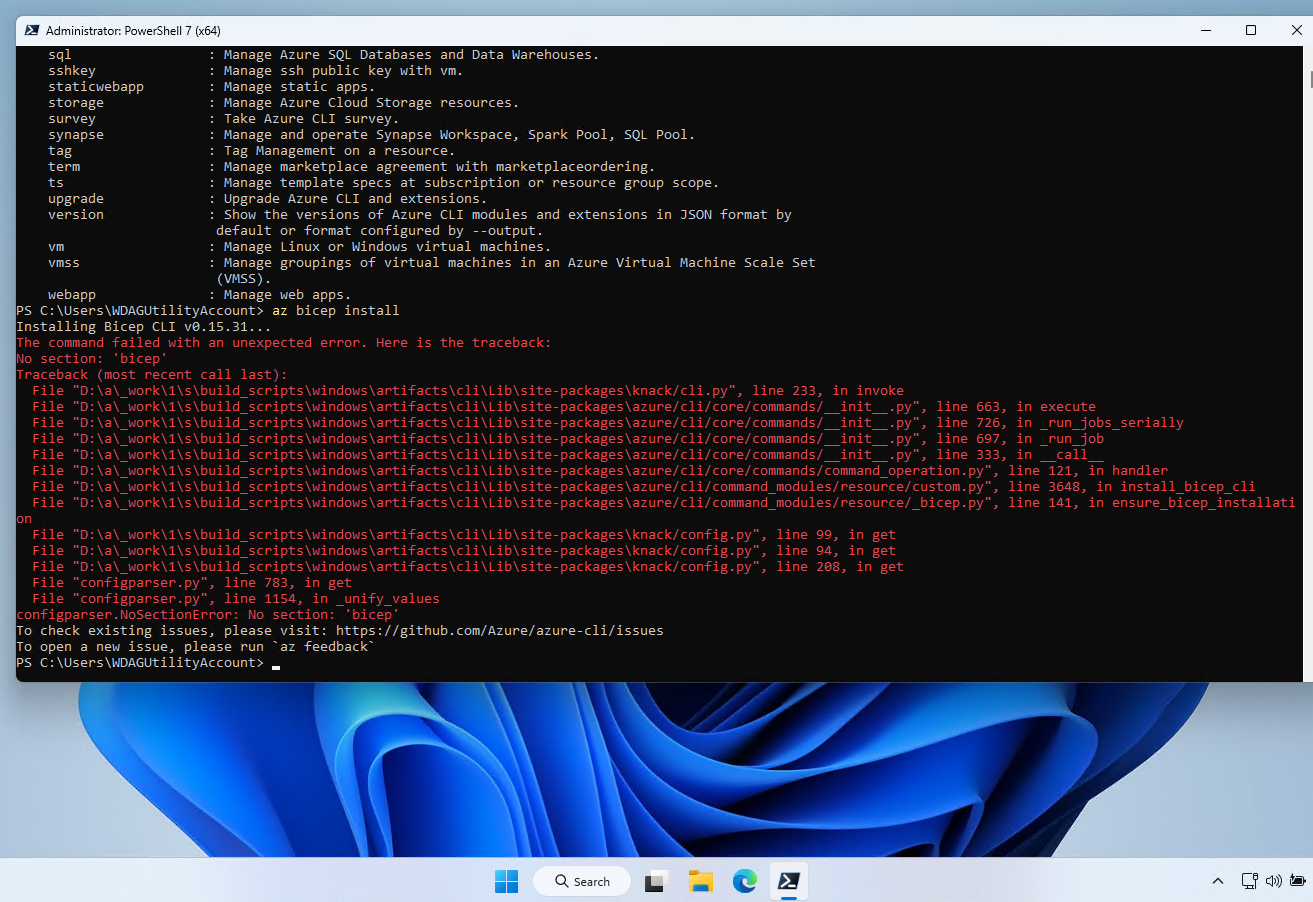Viewport: 1313px width, 902px height.
Task: Open the volume control from the system tray
Action: [1272, 881]
